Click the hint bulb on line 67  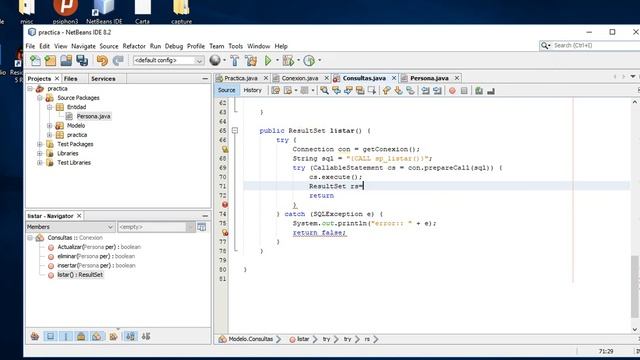[225, 149]
